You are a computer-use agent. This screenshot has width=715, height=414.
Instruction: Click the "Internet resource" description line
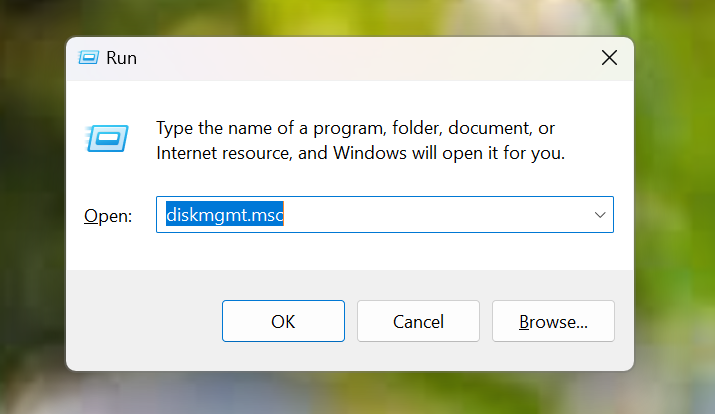coord(361,153)
